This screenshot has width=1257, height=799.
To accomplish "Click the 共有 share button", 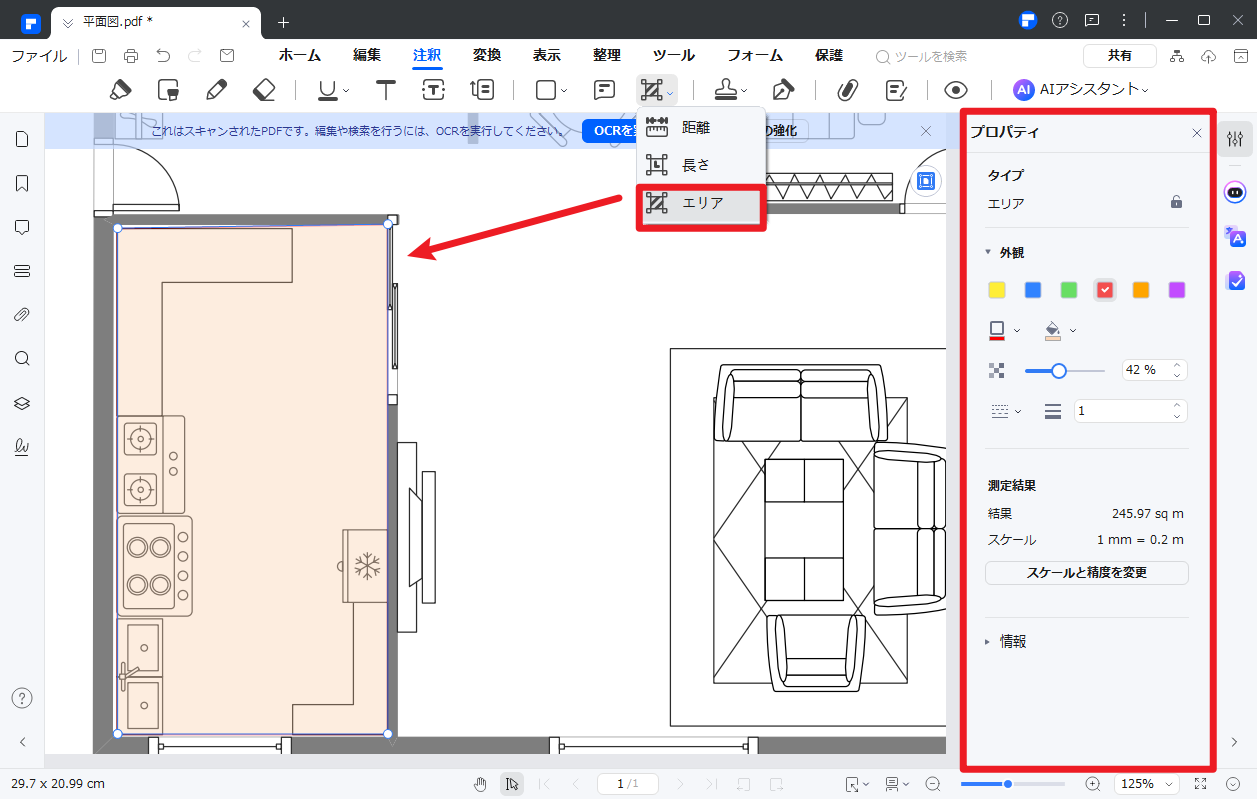I will tap(1119, 56).
